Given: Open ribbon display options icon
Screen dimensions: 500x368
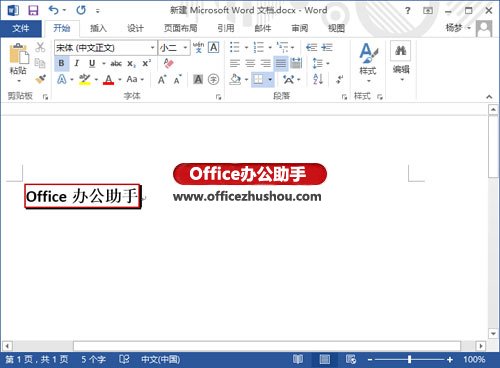Looking at the screenshot, I should coord(428,11).
